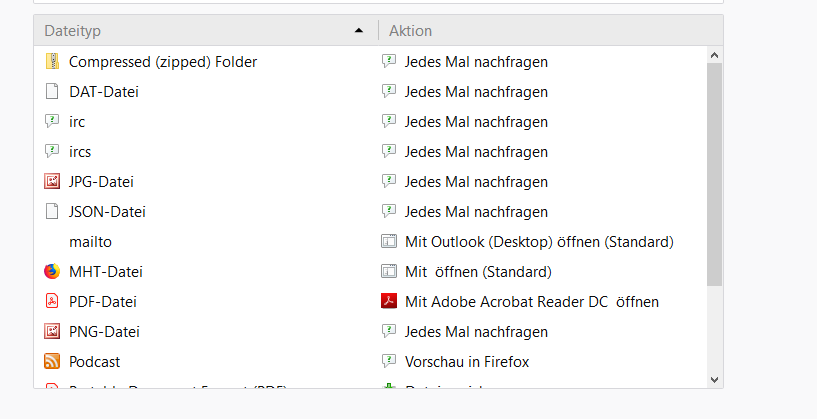This screenshot has width=817, height=419.
Task: Click the sort arrow in Dateityp header
Action: tap(359, 31)
